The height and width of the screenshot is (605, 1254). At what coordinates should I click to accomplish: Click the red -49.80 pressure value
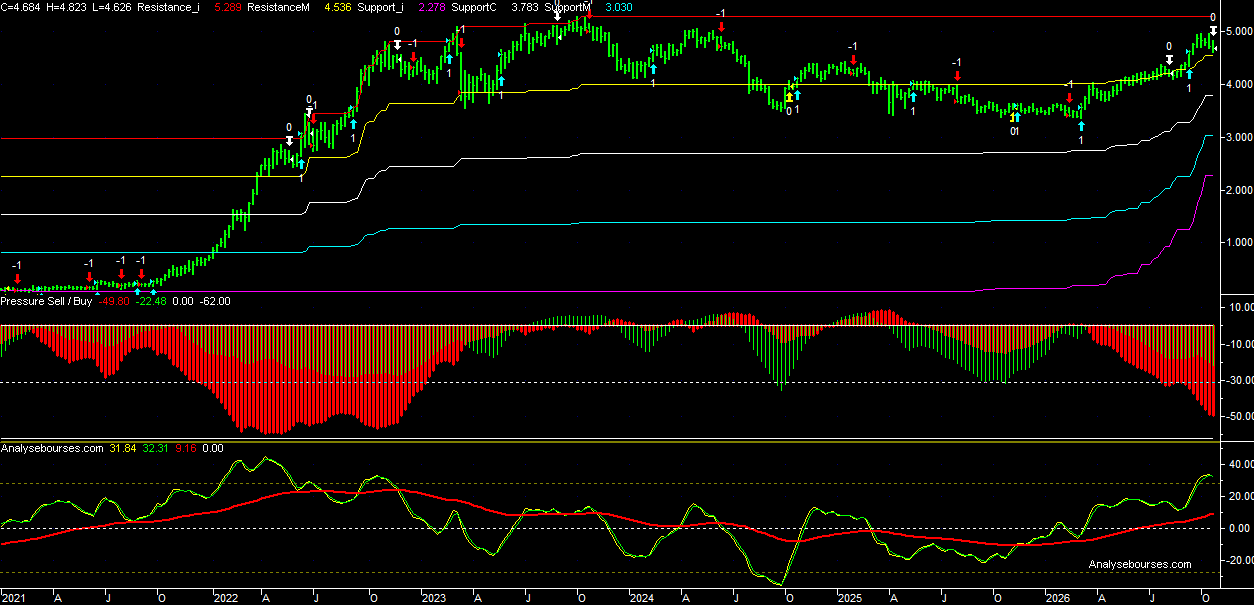pos(115,301)
